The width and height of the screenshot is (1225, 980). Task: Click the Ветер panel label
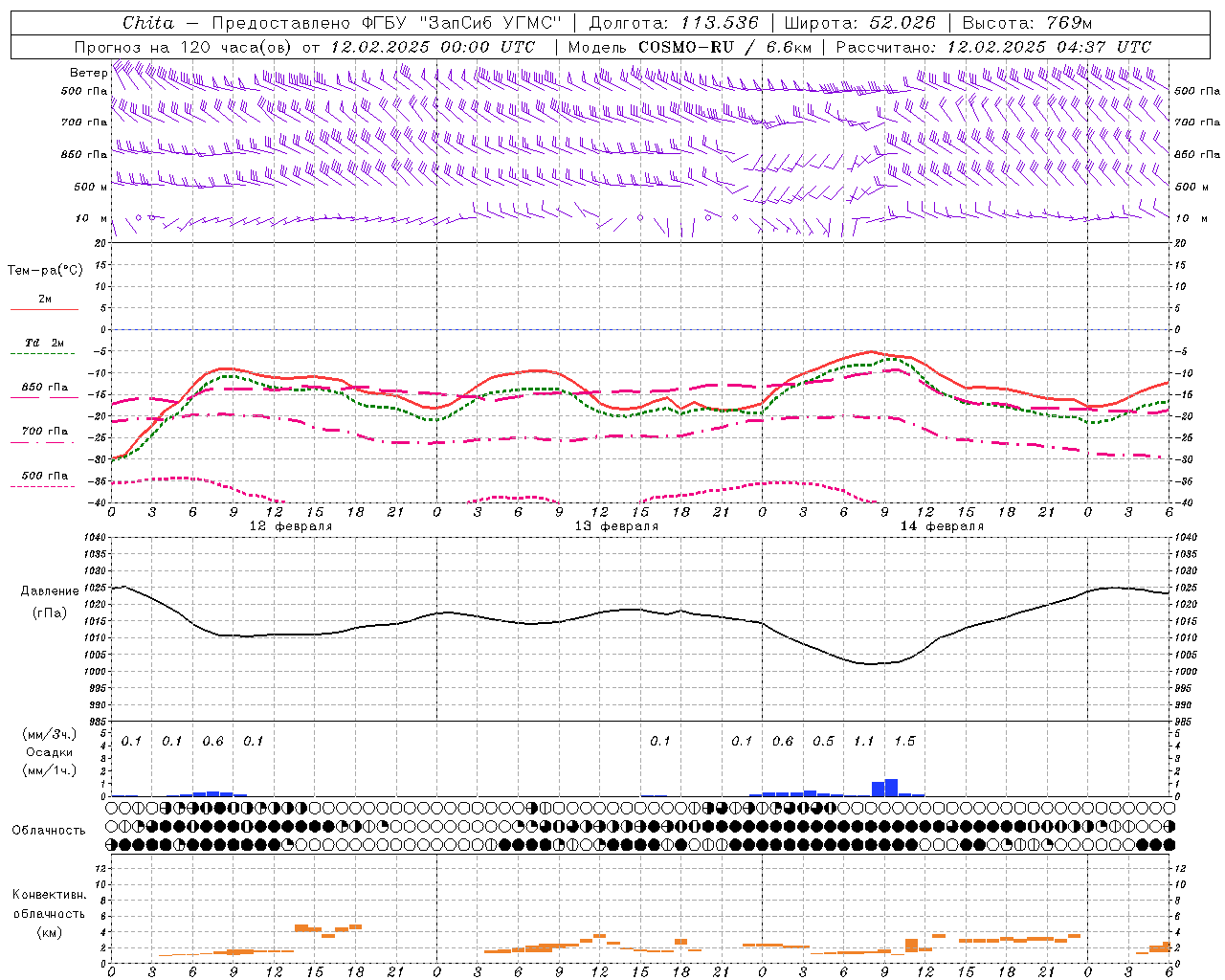coord(88,73)
